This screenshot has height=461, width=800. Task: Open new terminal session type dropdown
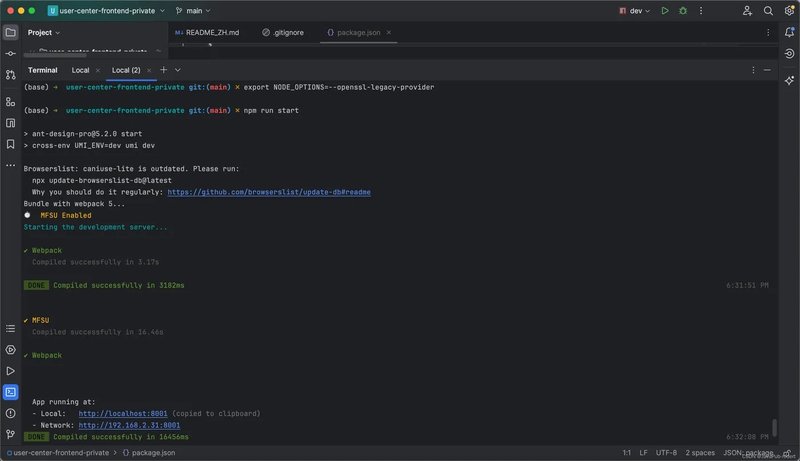click(178, 70)
